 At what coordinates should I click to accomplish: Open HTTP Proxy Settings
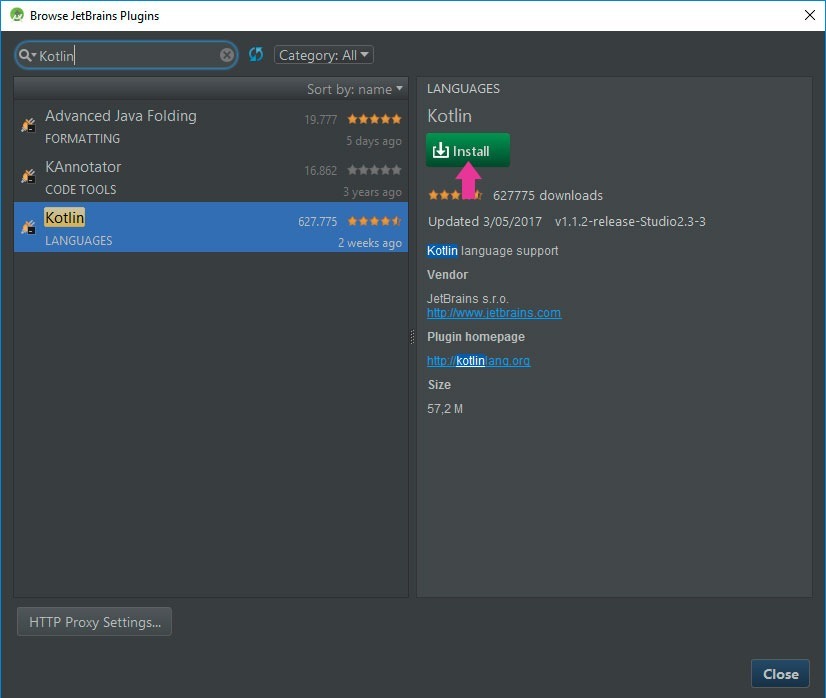[94, 622]
